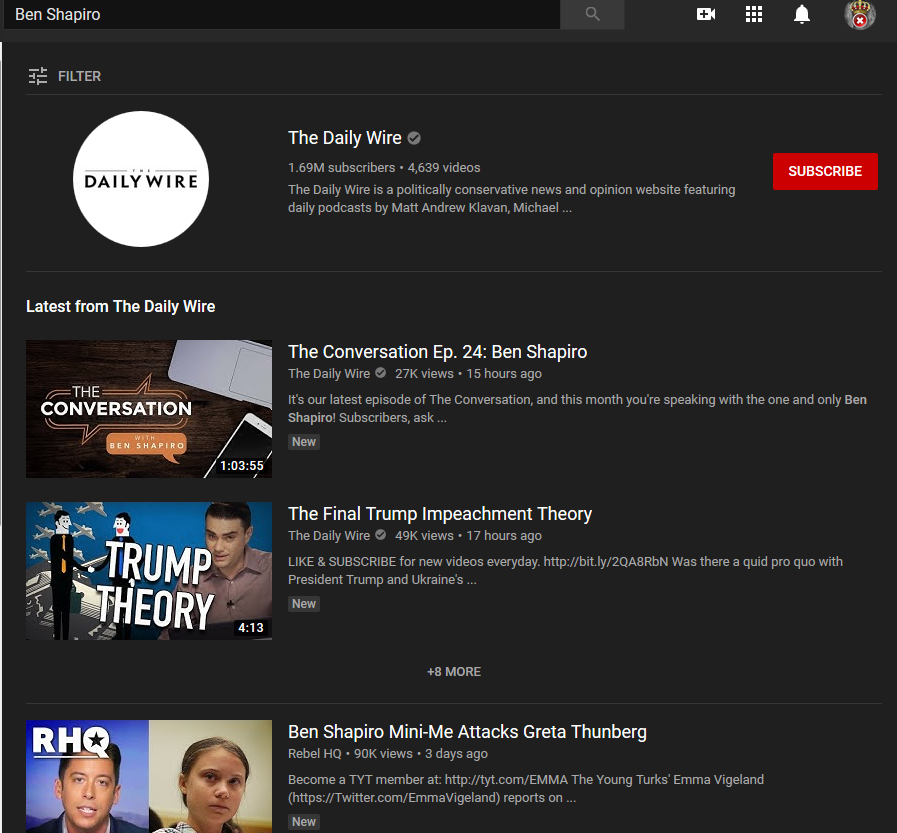Click the 1:03:55 duration label
897x833 pixels.
(x=242, y=466)
